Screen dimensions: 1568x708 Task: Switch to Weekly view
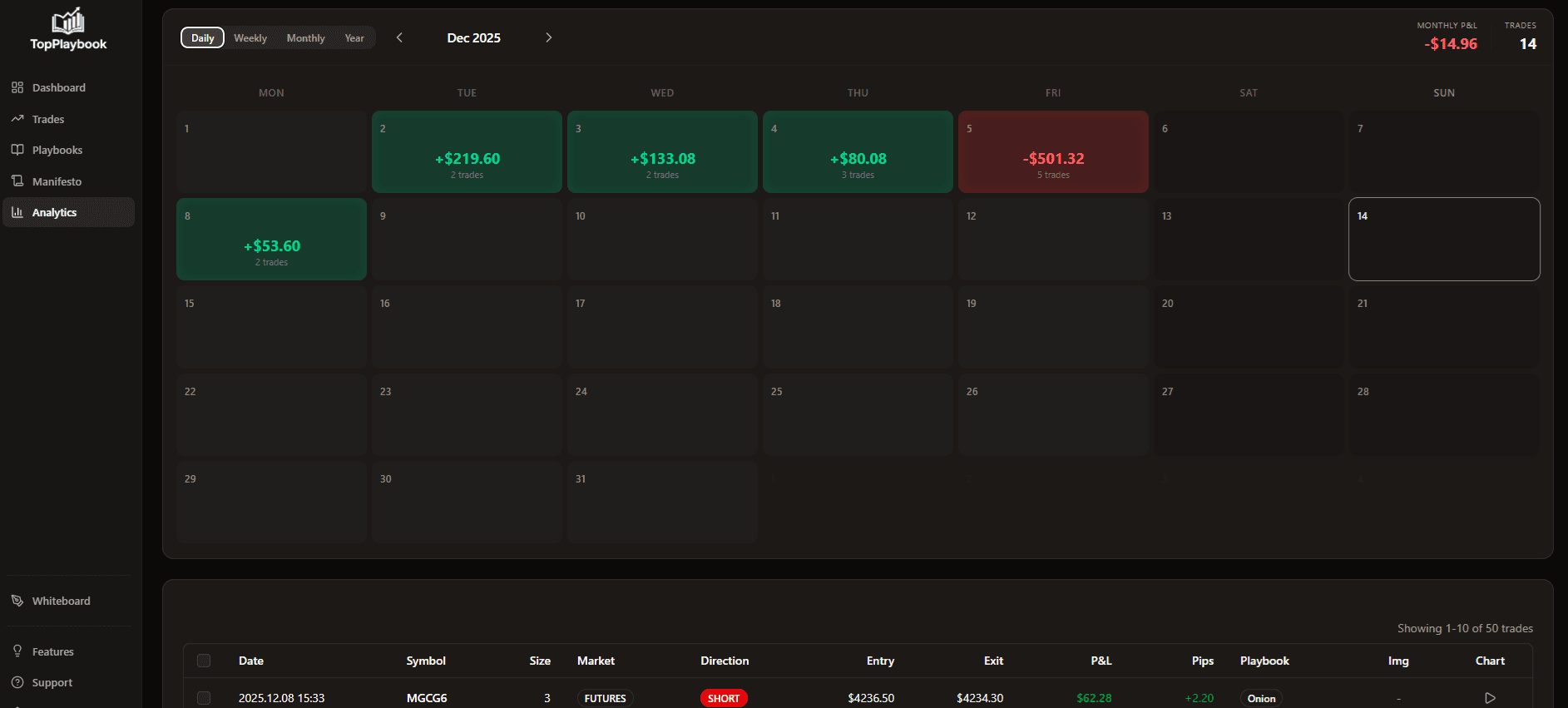pyautogui.click(x=250, y=37)
